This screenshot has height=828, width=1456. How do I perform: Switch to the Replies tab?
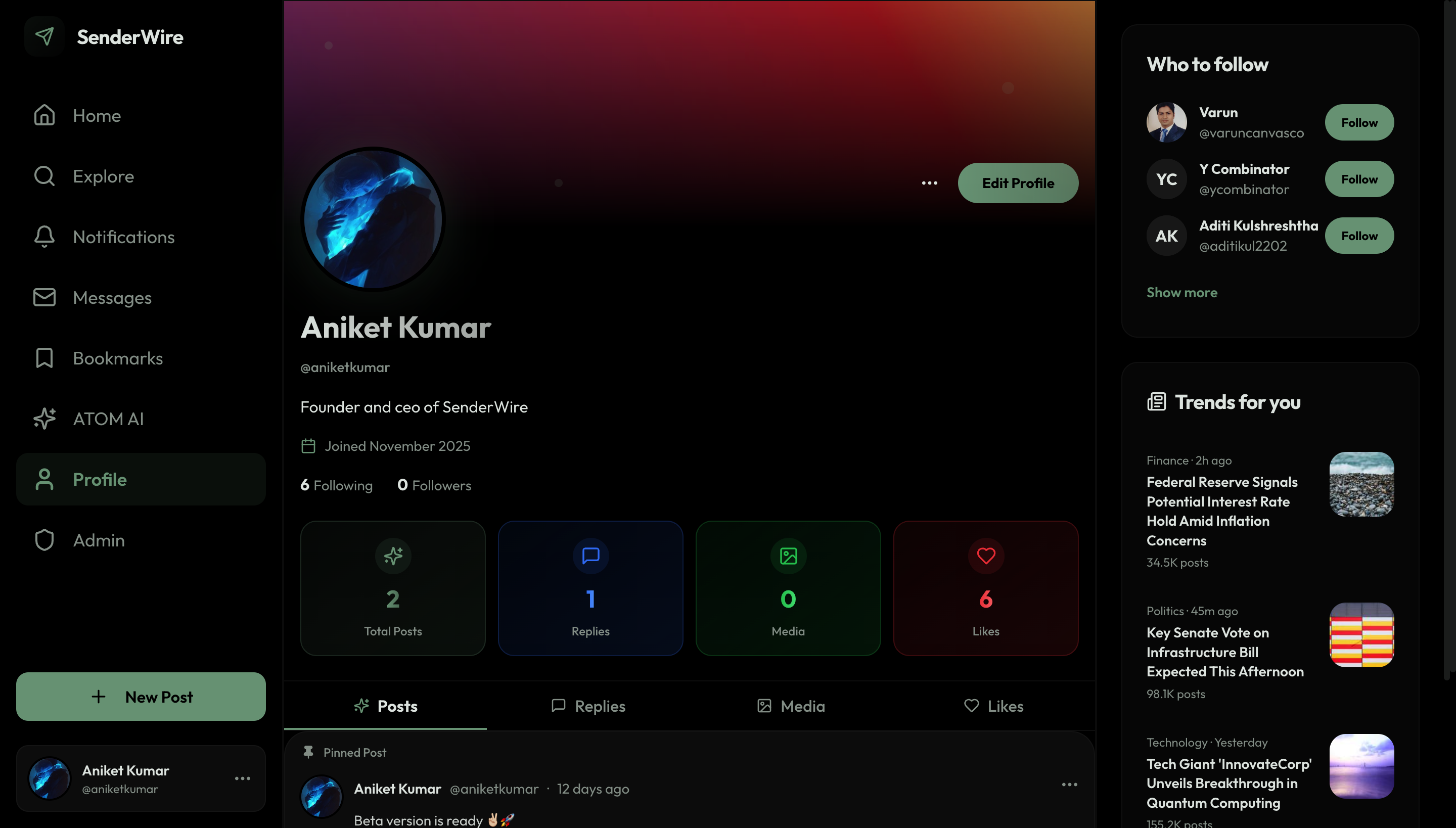[x=588, y=706]
